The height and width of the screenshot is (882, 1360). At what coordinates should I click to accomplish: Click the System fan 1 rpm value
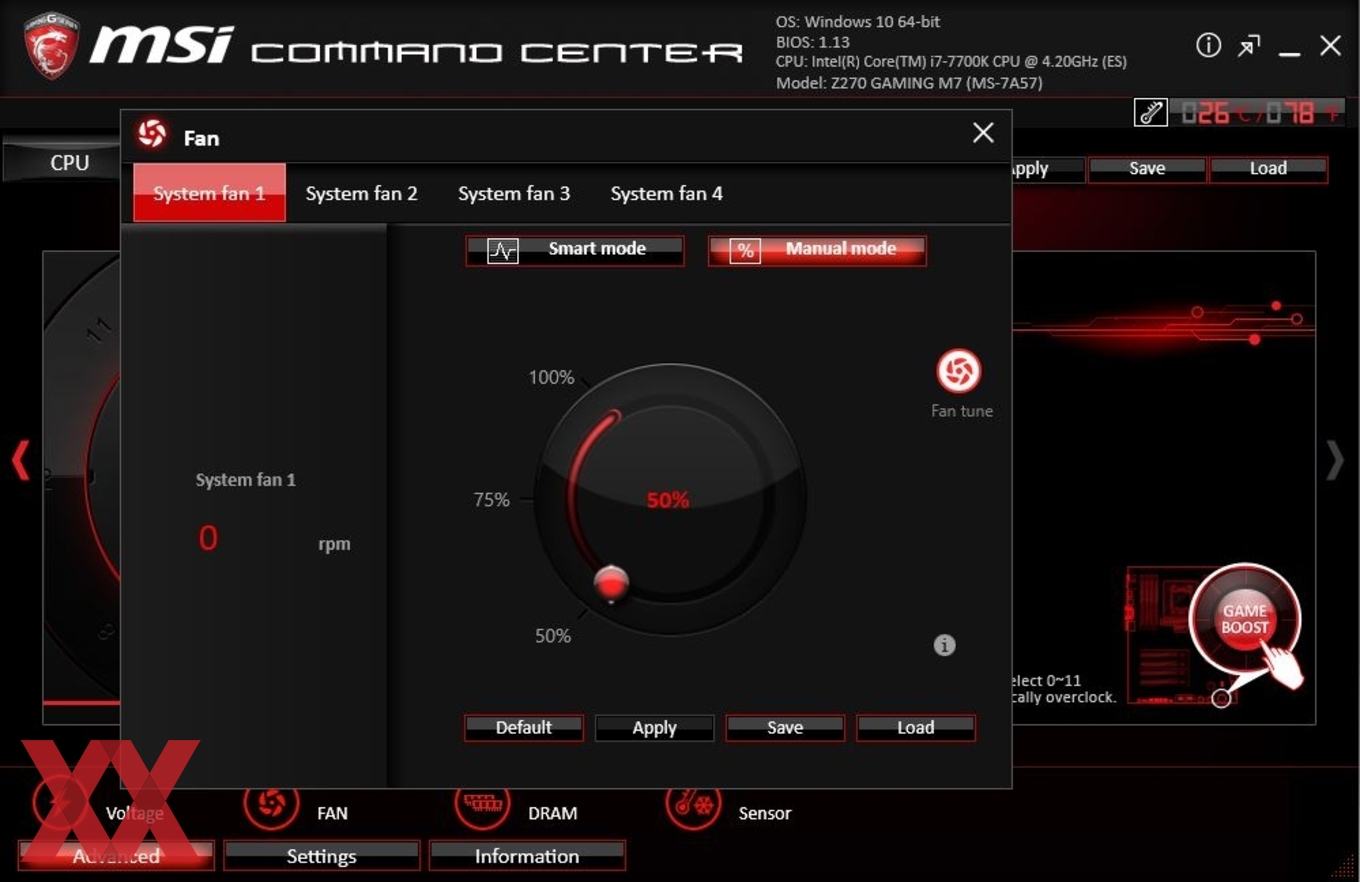click(208, 539)
